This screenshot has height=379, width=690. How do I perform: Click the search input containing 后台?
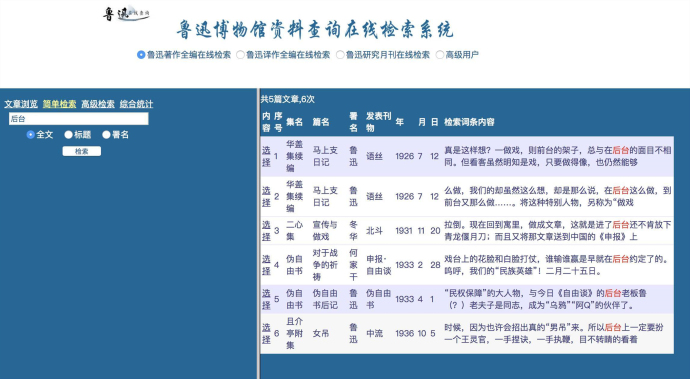pos(79,119)
